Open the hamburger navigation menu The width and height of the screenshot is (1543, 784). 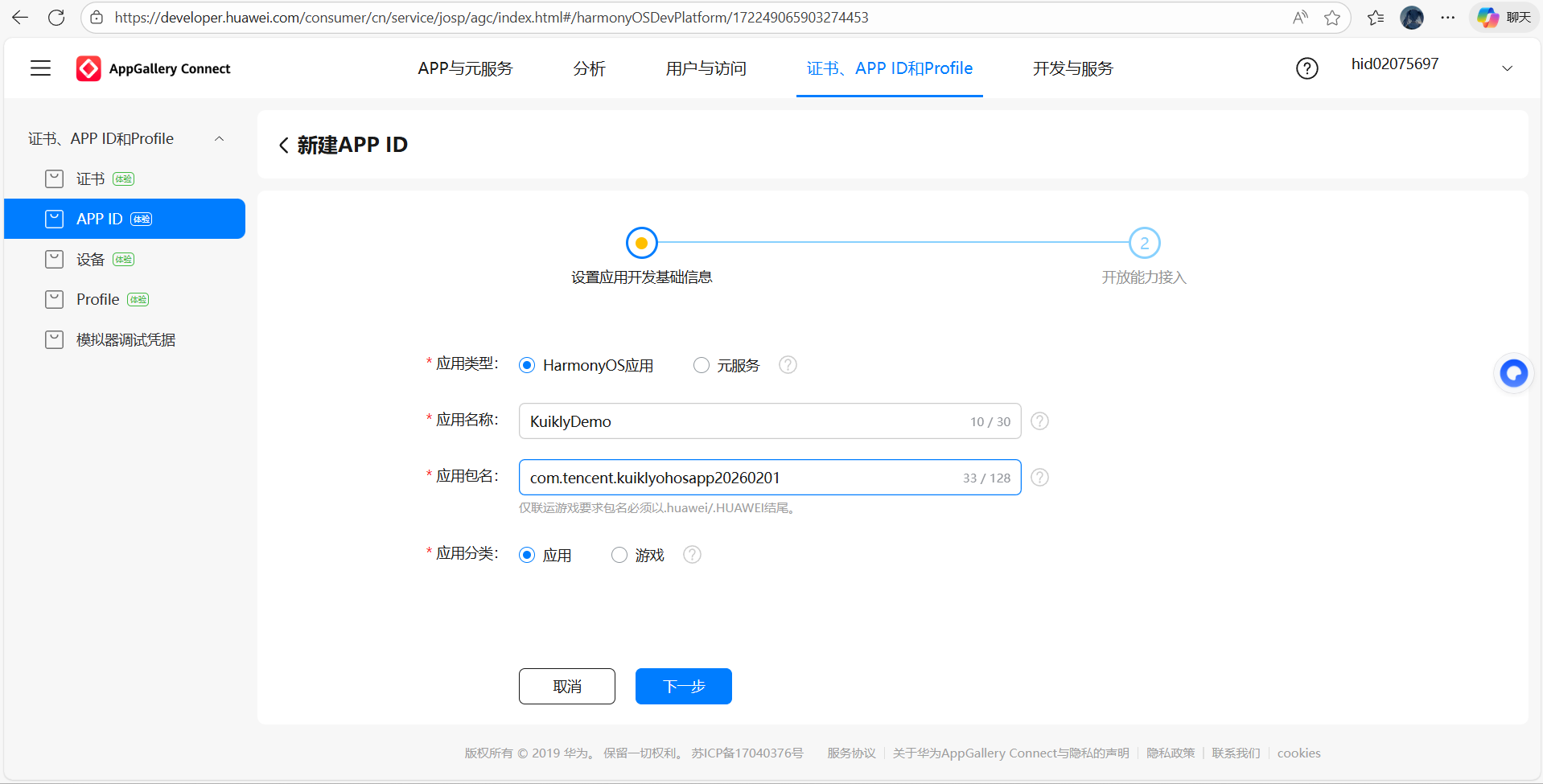pyautogui.click(x=39, y=68)
